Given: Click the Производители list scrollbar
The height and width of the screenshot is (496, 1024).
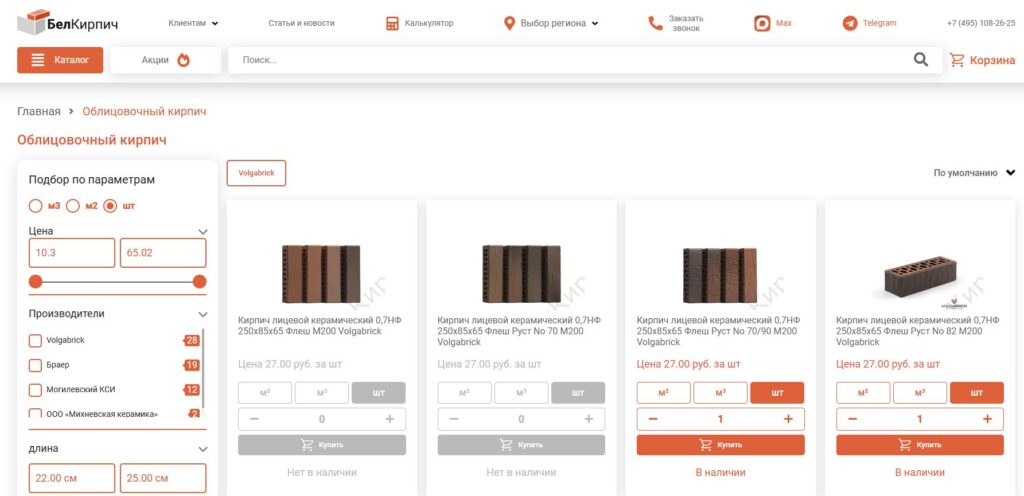Looking at the screenshot, I should (x=203, y=368).
